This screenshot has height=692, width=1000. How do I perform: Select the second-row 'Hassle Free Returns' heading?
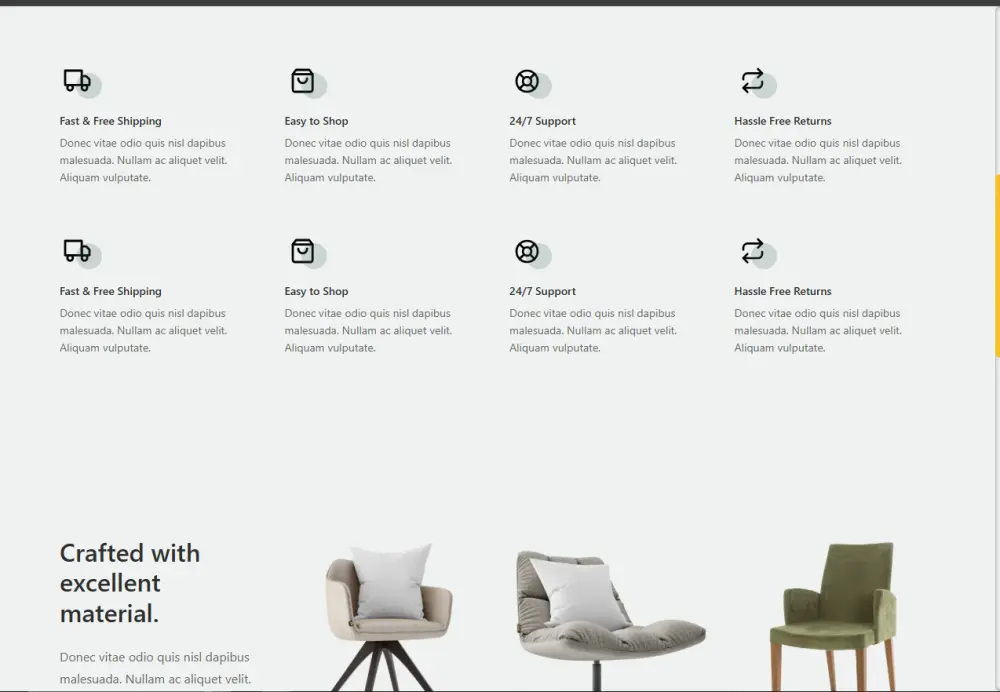(783, 291)
